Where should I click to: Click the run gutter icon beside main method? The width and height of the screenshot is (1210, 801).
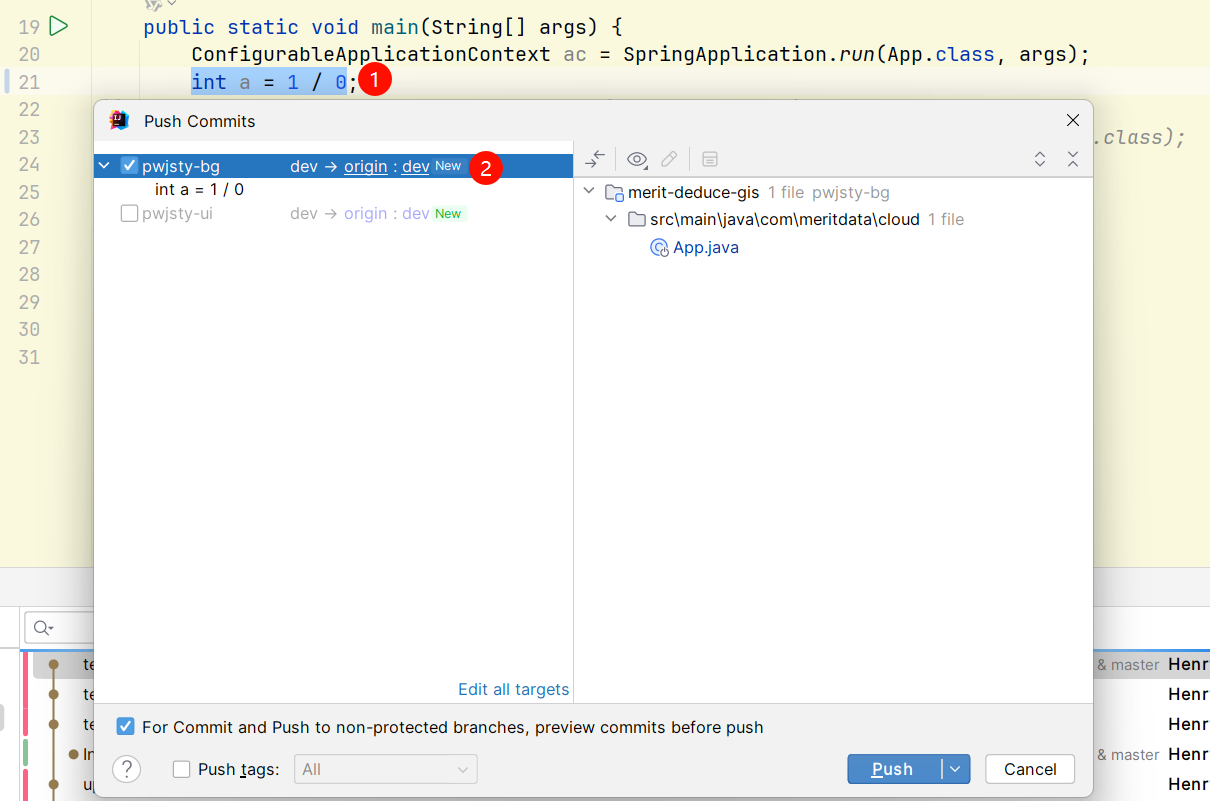point(58,26)
